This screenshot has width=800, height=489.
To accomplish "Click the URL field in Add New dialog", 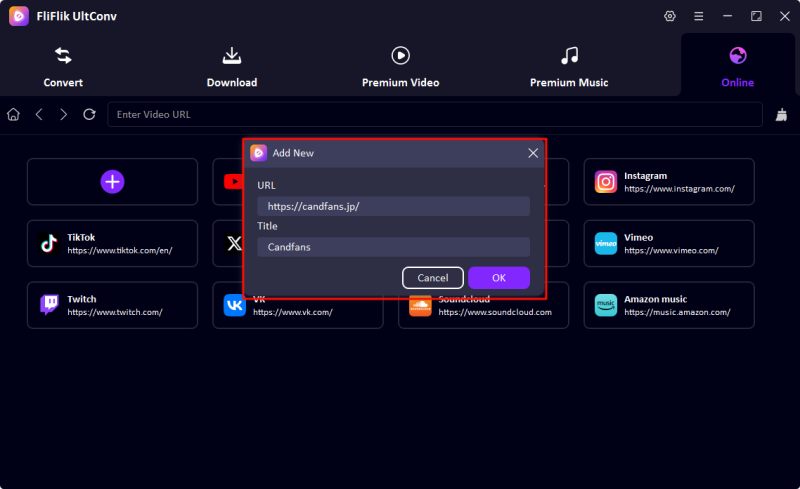I will (x=393, y=206).
